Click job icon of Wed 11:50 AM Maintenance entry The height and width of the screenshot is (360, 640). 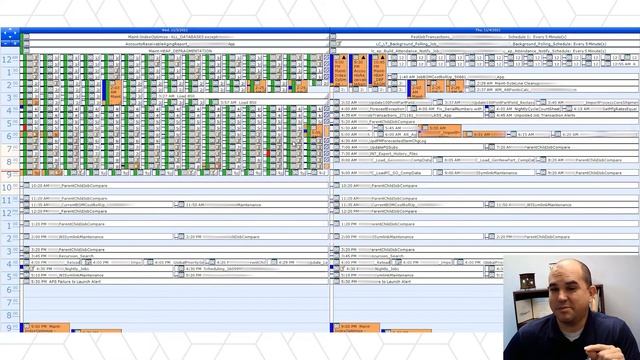pos(180,205)
